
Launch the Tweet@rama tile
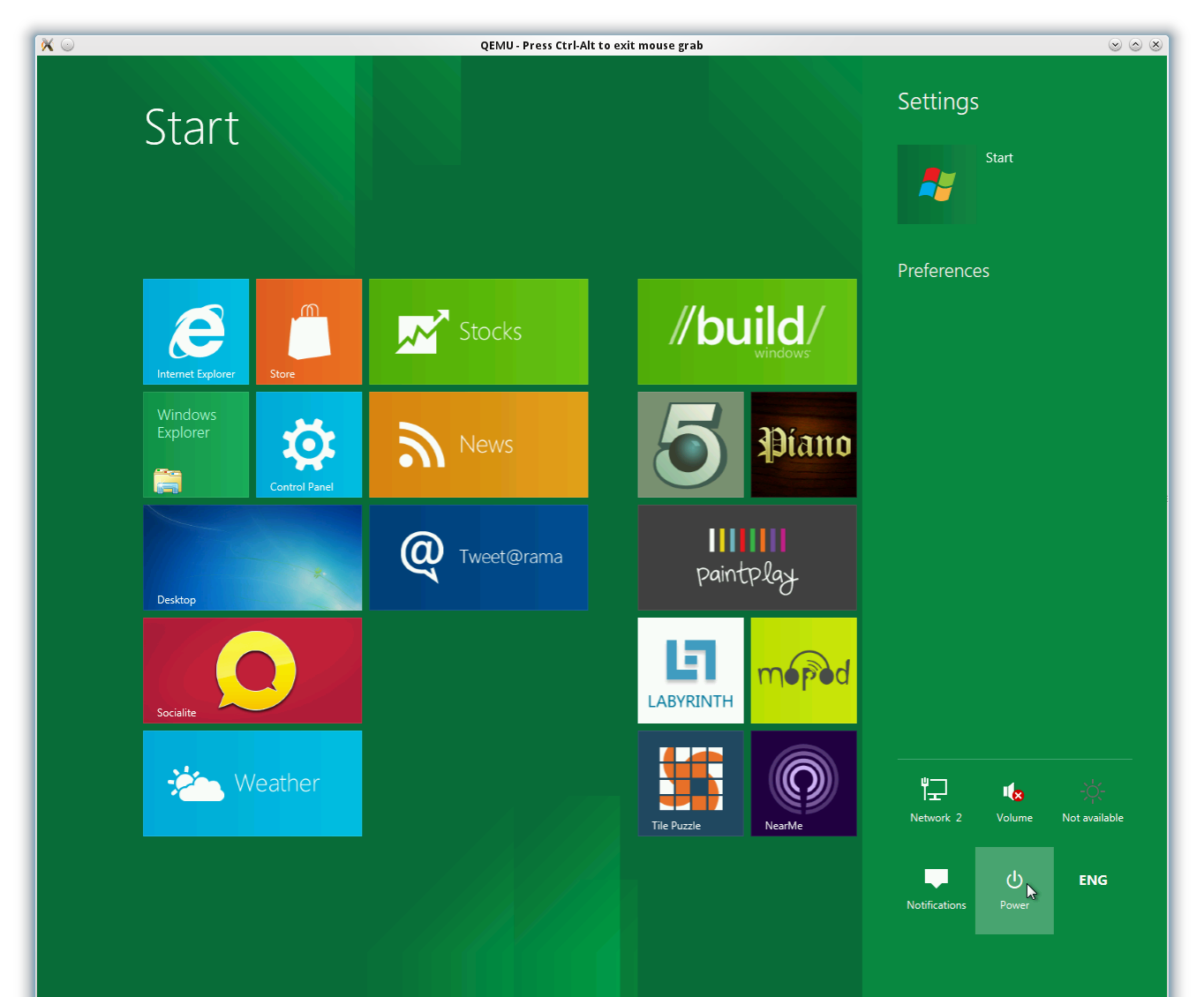click(478, 558)
